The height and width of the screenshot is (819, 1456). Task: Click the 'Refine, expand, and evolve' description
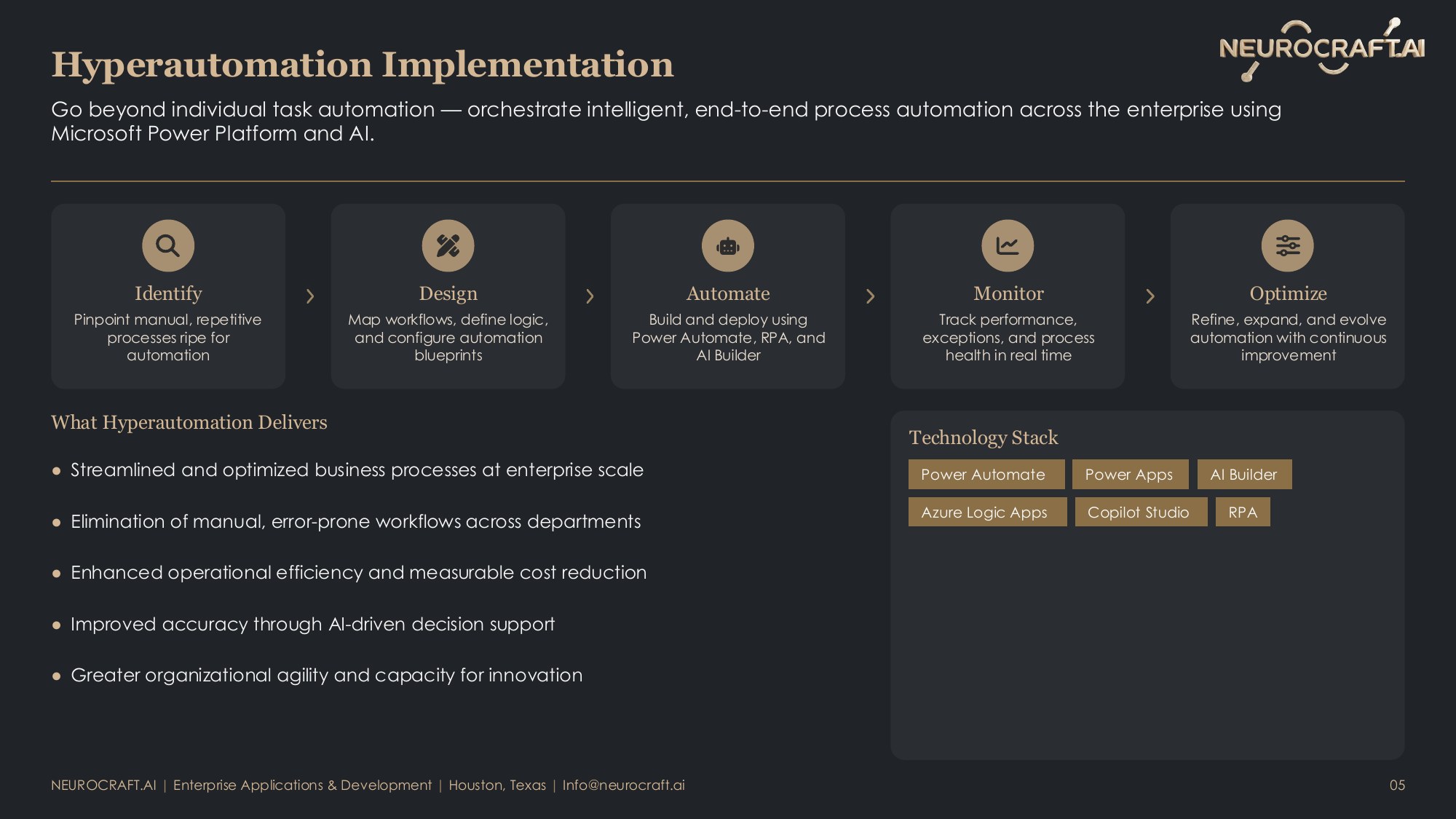[1288, 338]
